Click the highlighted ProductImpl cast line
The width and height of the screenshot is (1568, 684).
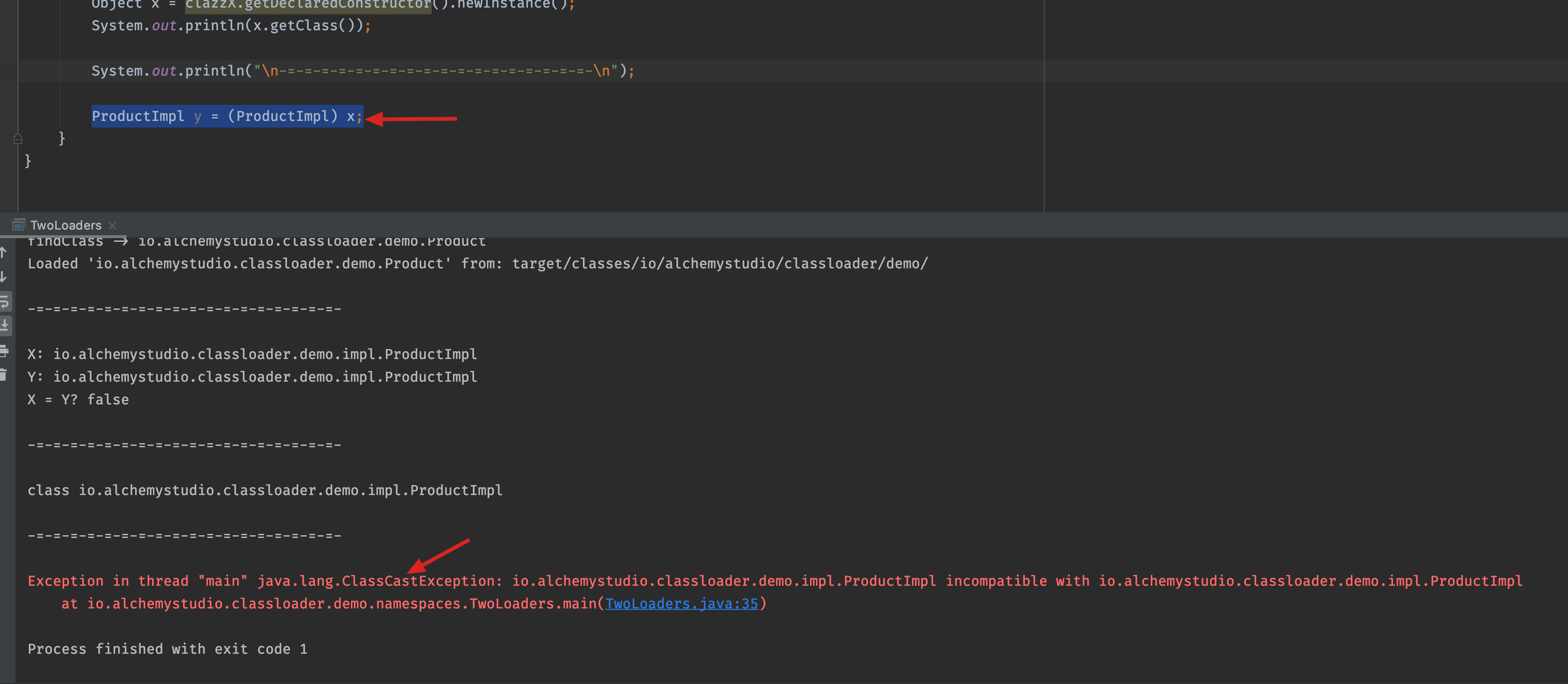226,116
